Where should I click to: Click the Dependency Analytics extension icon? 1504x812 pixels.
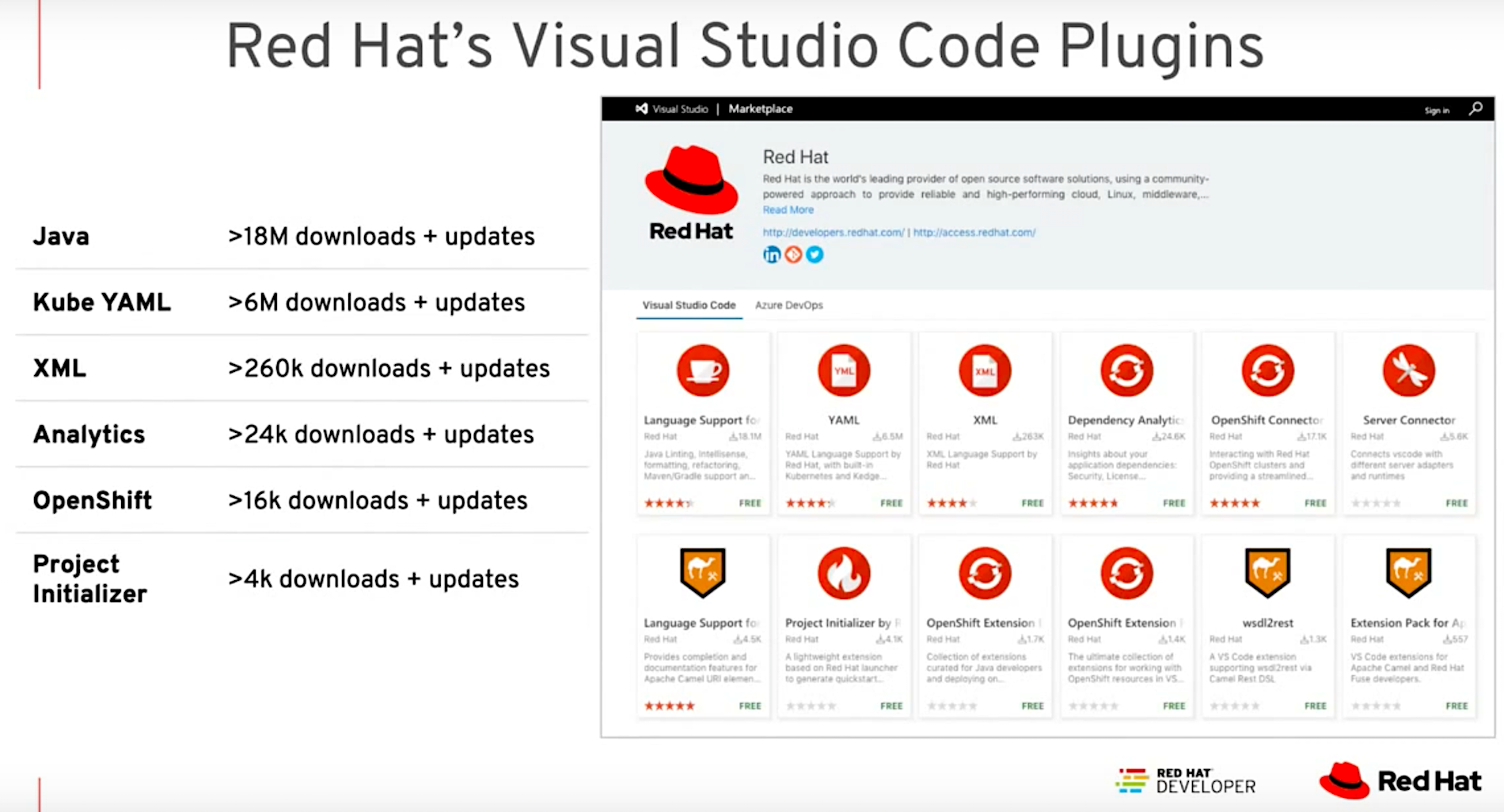coord(1126,370)
